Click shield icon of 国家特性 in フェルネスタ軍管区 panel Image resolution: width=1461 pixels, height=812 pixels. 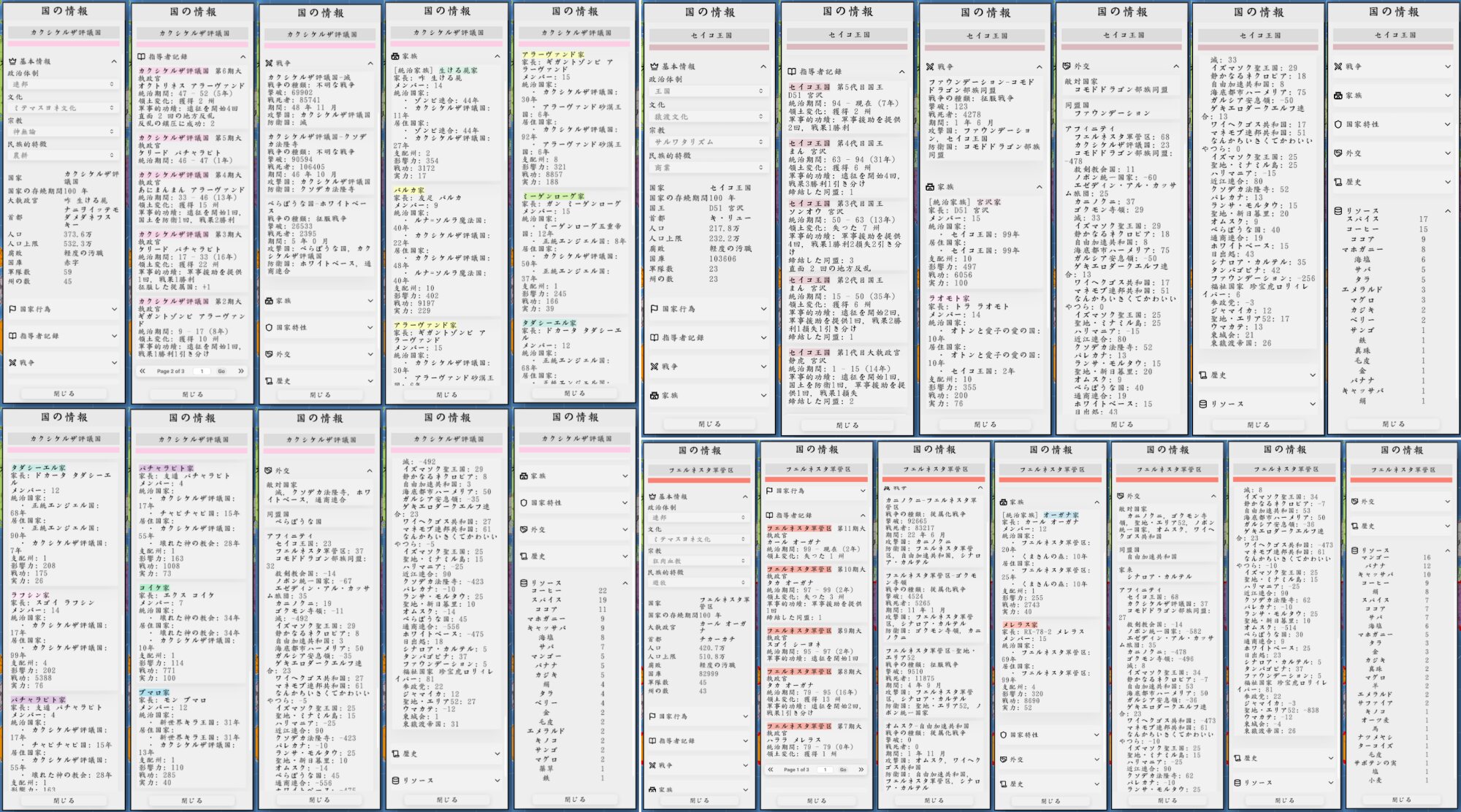click(x=1004, y=735)
